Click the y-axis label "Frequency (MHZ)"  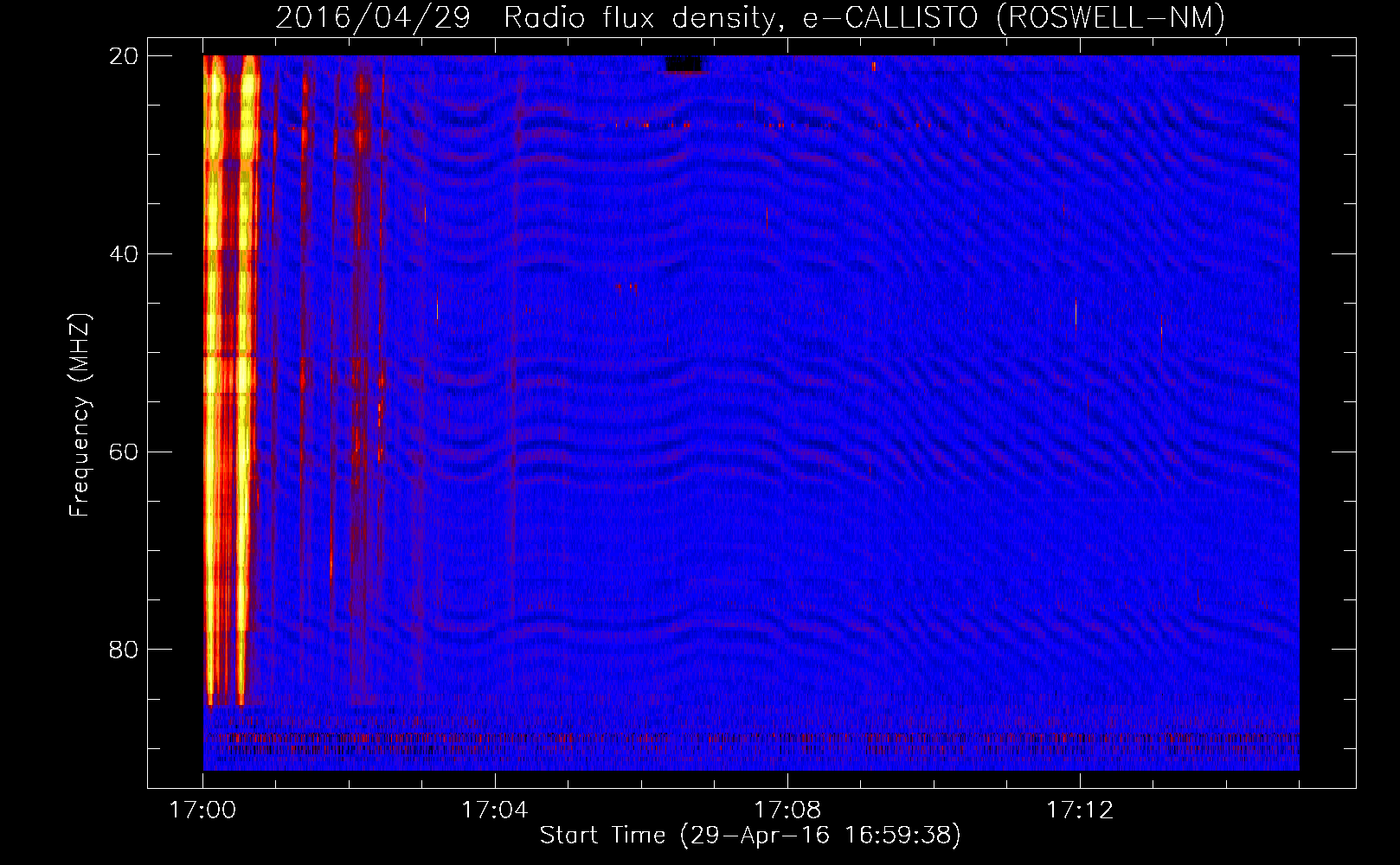pyautogui.click(x=79, y=415)
